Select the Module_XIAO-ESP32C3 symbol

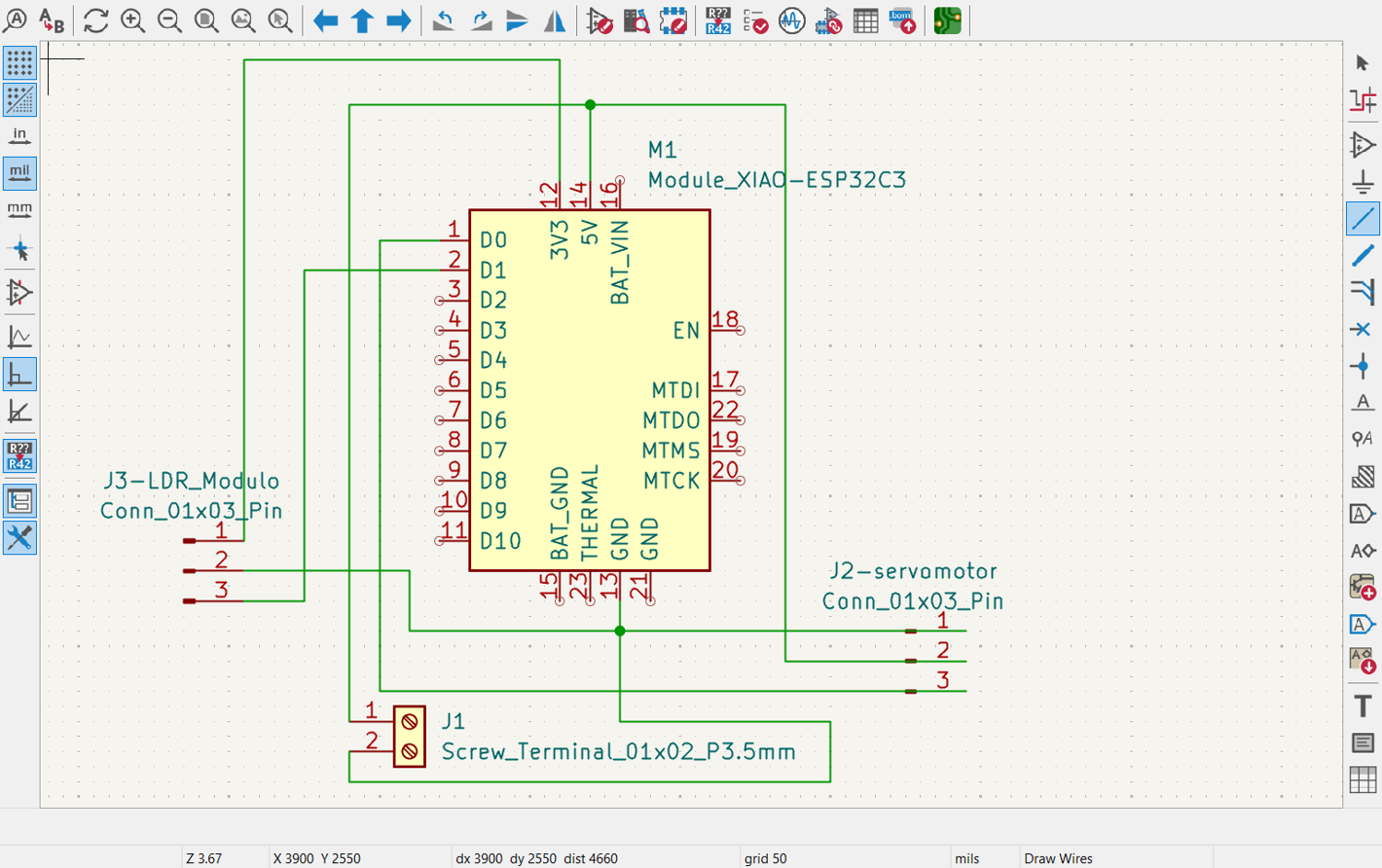pyautogui.click(x=589, y=389)
